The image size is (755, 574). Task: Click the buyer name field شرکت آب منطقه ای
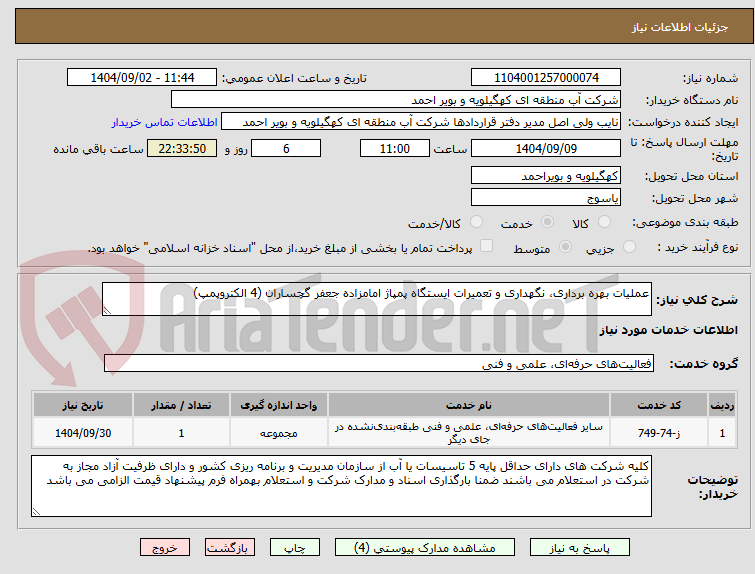tap(396, 100)
